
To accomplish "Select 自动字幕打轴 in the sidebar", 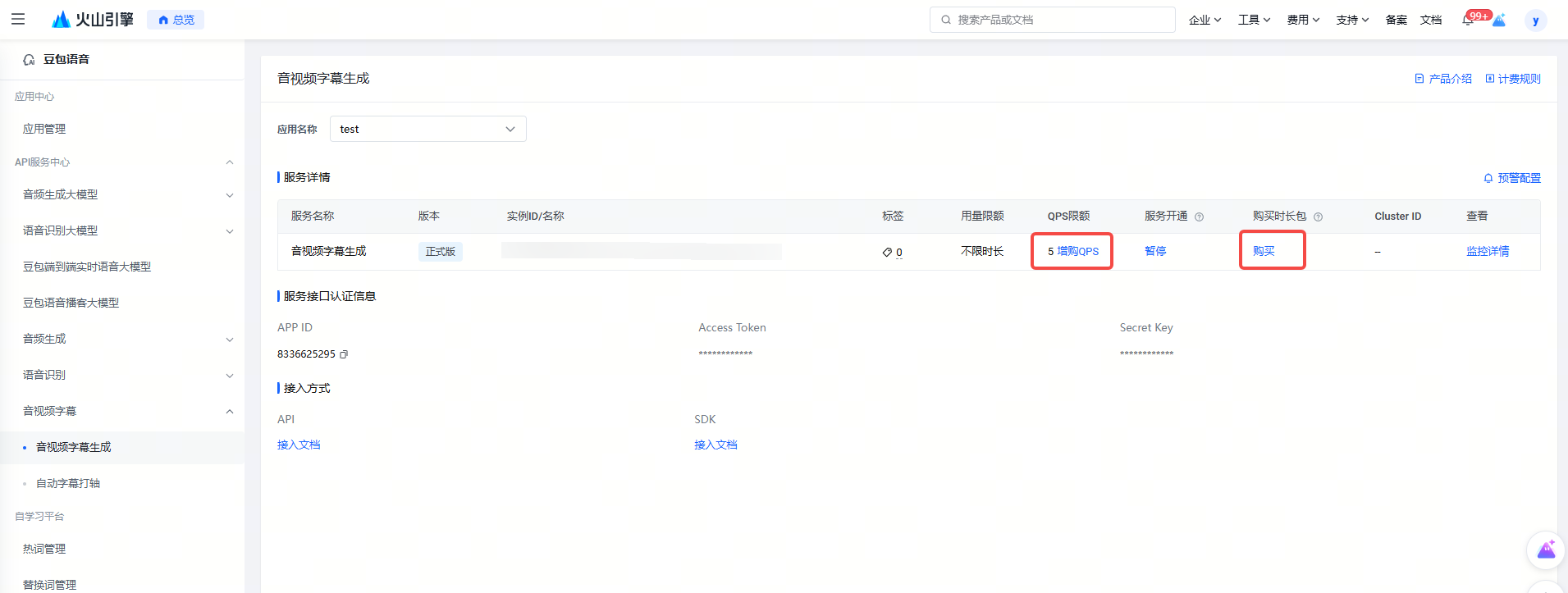I will 68,483.
